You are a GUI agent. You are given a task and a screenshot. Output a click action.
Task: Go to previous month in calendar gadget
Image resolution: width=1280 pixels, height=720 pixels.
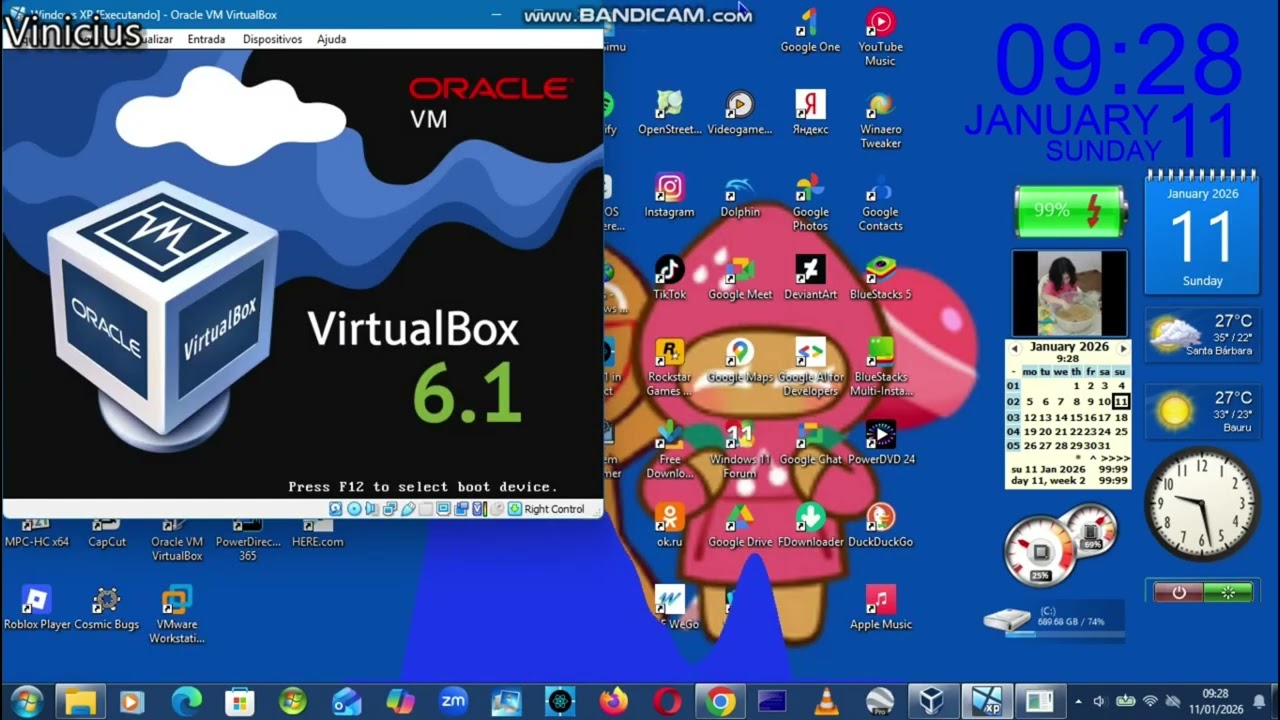[x=1014, y=348]
